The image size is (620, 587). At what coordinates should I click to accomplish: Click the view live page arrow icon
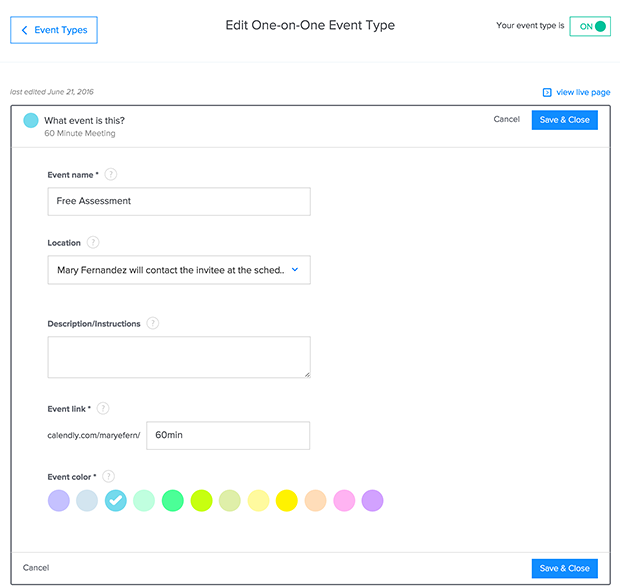547,92
